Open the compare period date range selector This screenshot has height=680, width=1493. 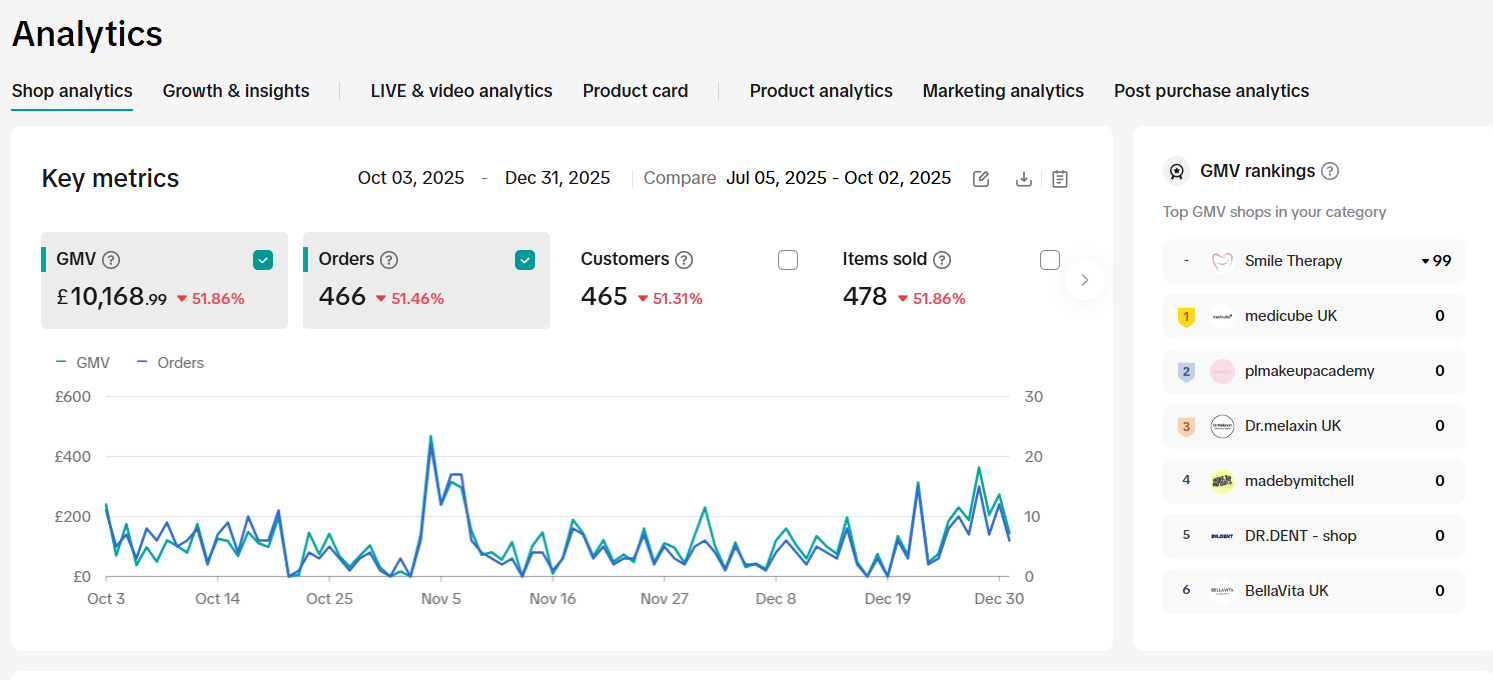838,178
